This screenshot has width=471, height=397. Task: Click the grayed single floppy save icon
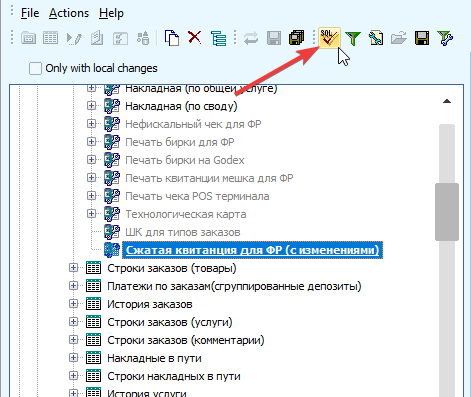[274, 38]
